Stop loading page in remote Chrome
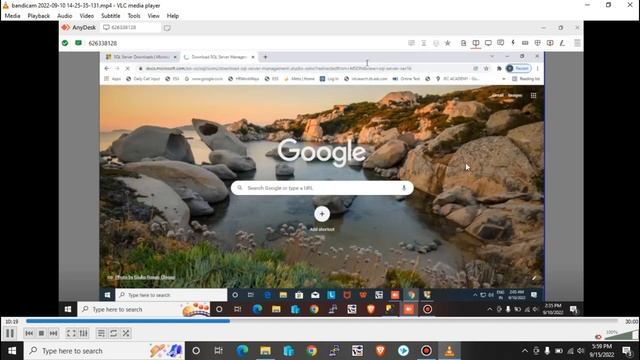The height and width of the screenshot is (360, 640). pos(127,69)
